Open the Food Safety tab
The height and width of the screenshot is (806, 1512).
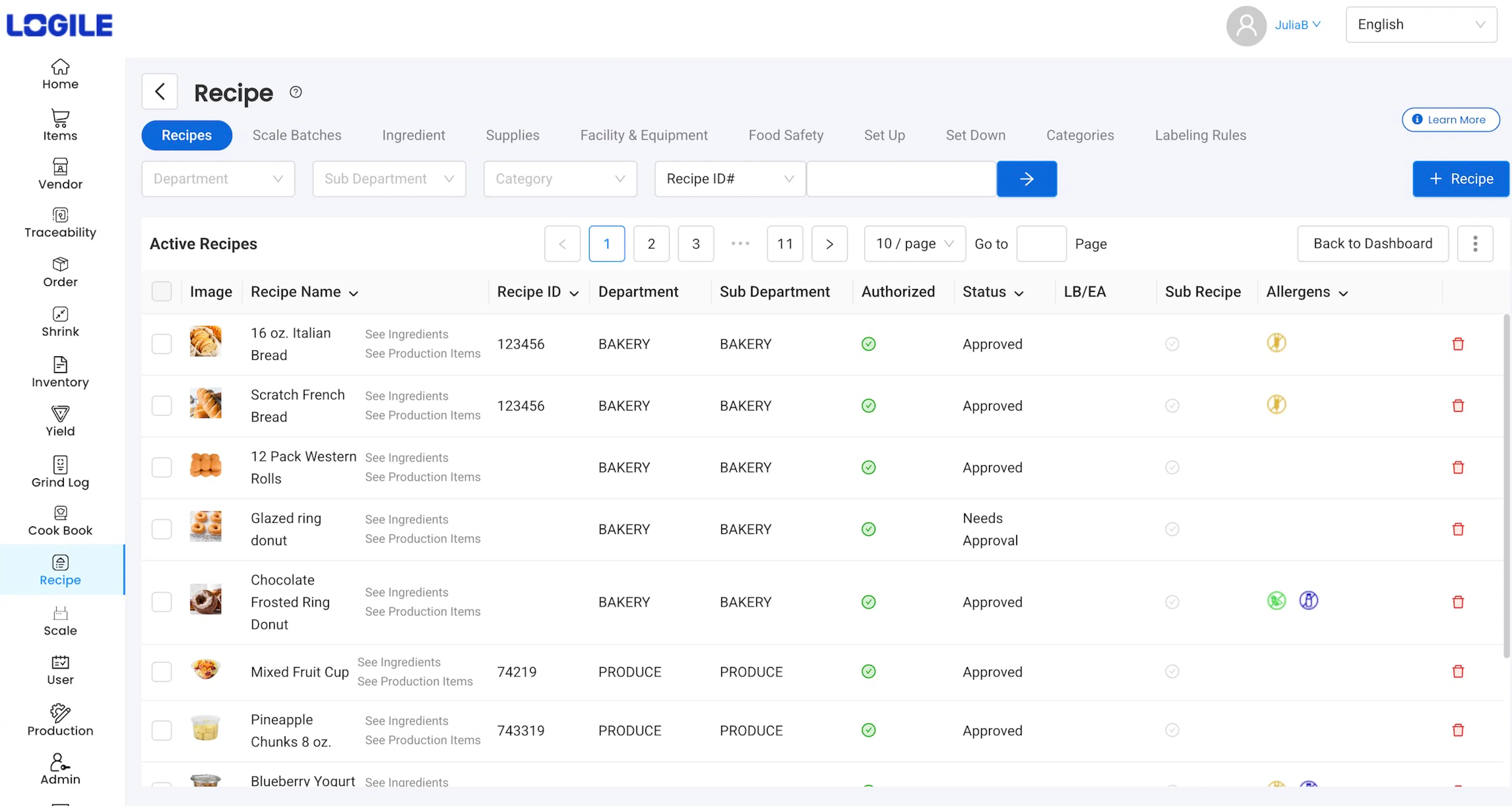click(786, 135)
